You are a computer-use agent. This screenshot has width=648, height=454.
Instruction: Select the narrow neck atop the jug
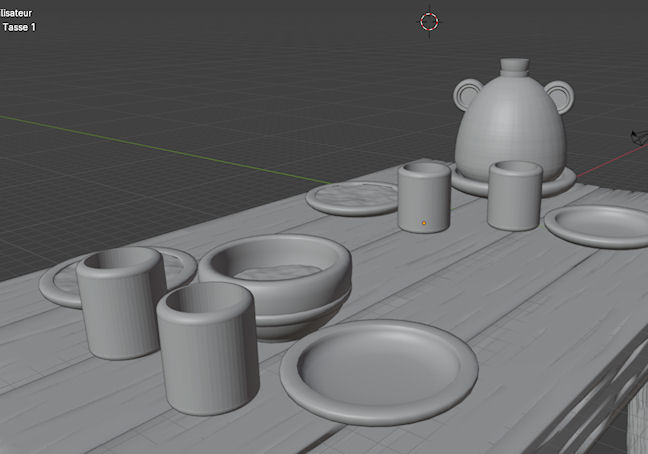[516, 70]
